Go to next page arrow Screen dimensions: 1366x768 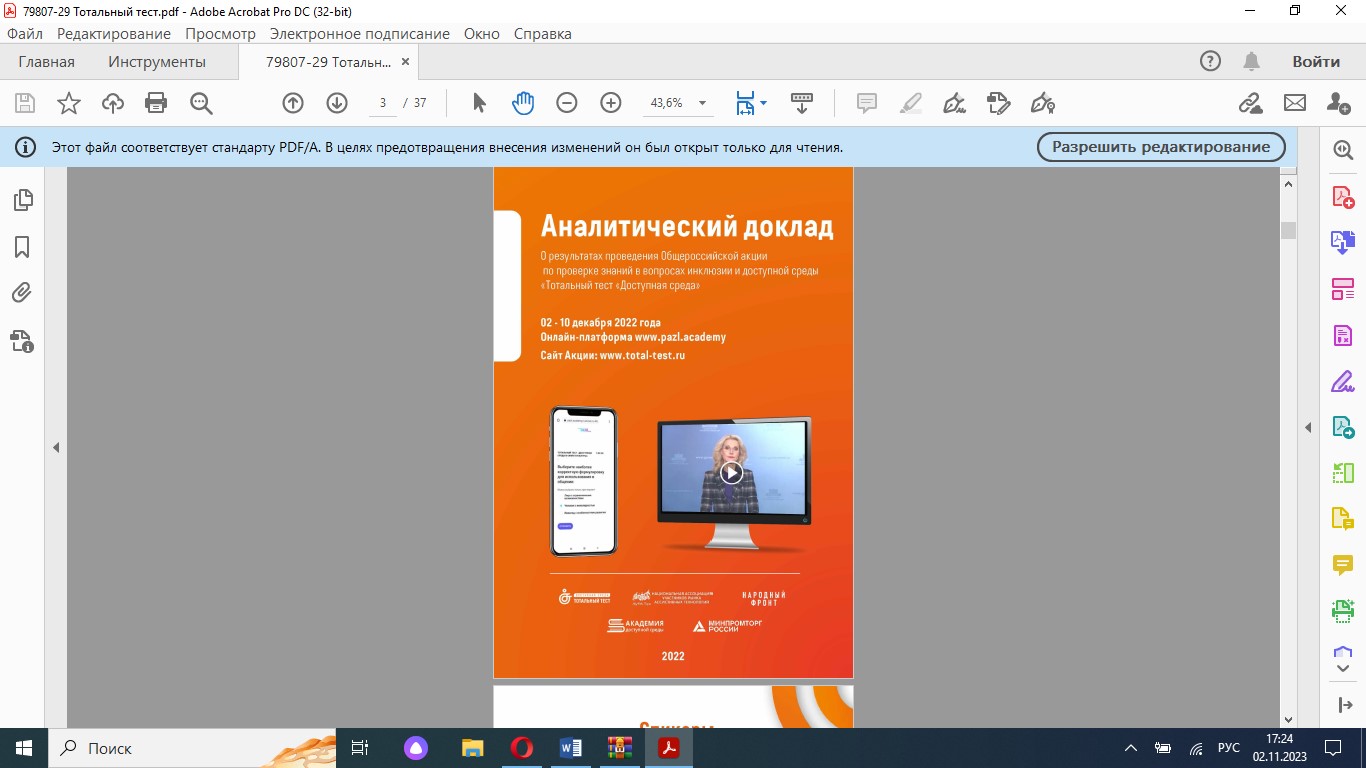(337, 103)
